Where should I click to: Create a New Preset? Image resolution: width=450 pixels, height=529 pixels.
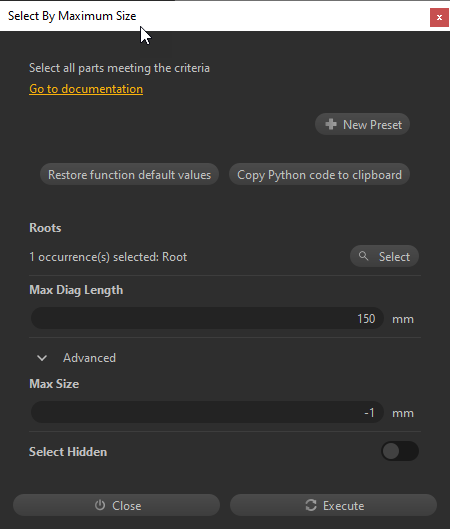362,124
